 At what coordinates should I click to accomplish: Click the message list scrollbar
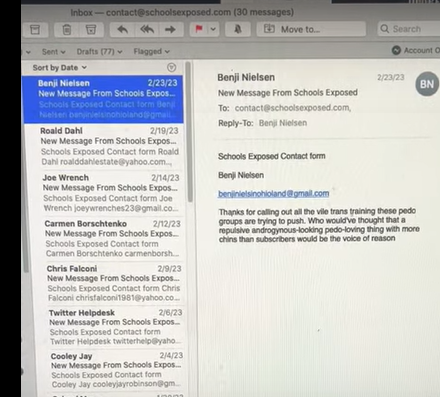pyautogui.click(x=189, y=132)
